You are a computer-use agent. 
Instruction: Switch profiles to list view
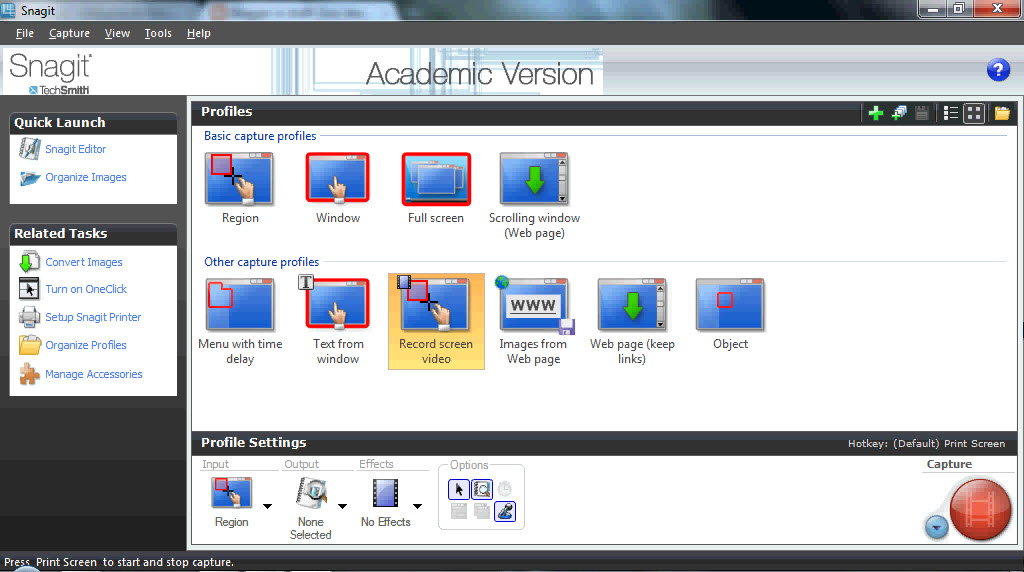(x=951, y=113)
